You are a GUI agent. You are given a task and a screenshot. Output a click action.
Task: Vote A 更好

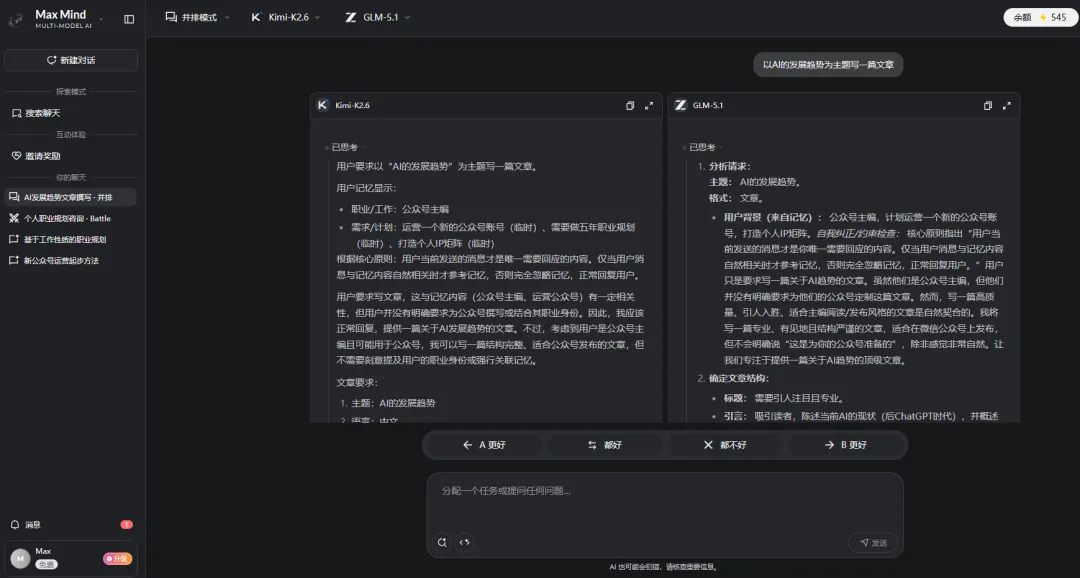(484, 445)
